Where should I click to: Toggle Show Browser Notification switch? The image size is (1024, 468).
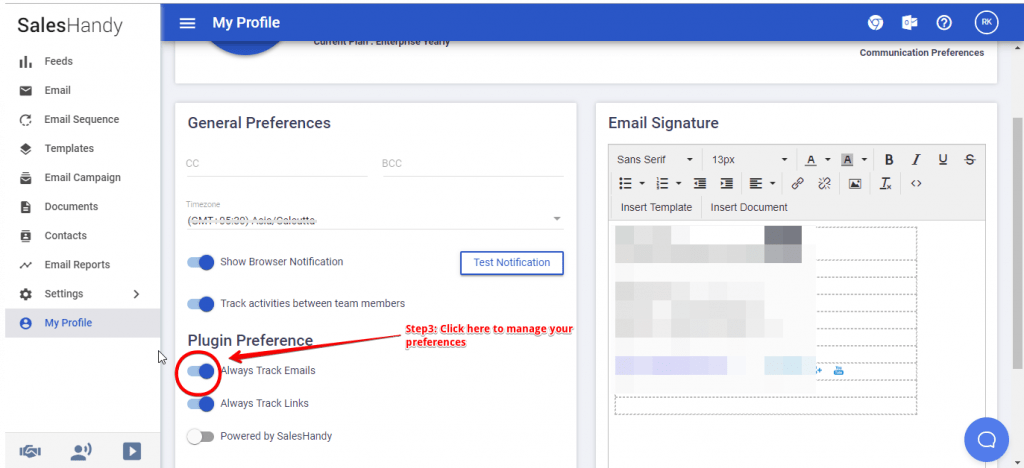200,262
